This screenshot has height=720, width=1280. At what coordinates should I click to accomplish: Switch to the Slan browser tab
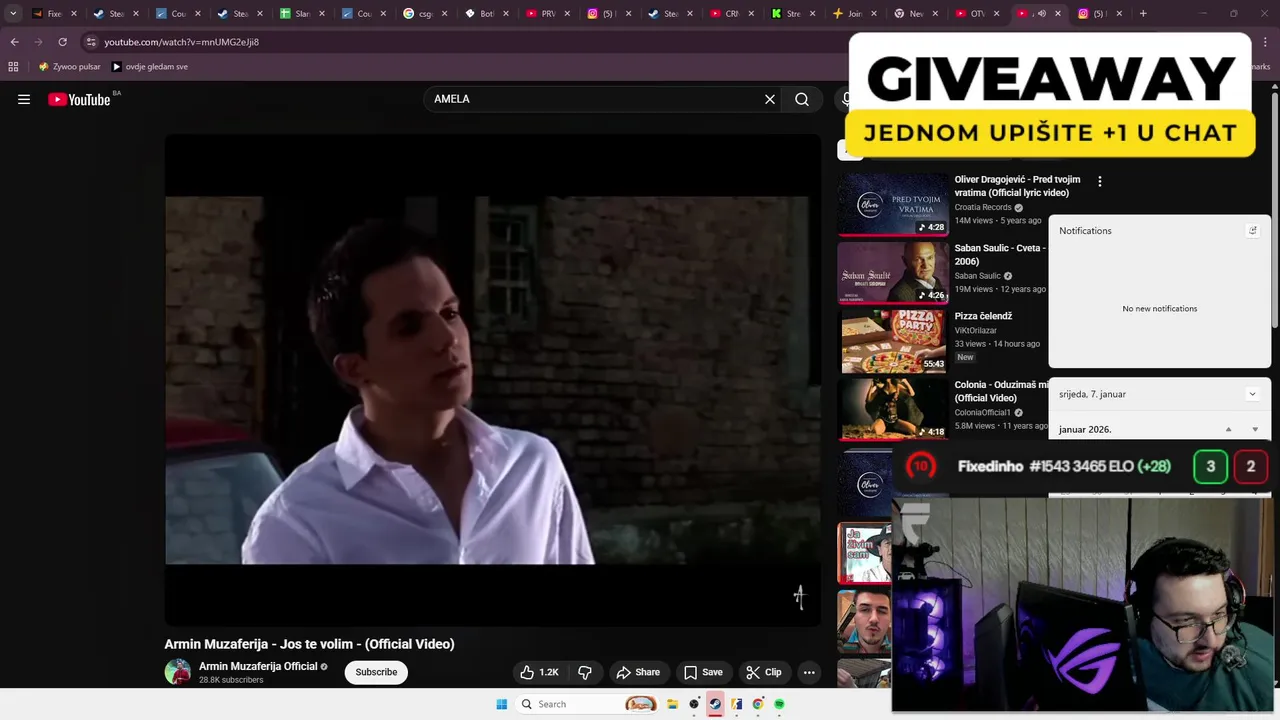pos(301,14)
